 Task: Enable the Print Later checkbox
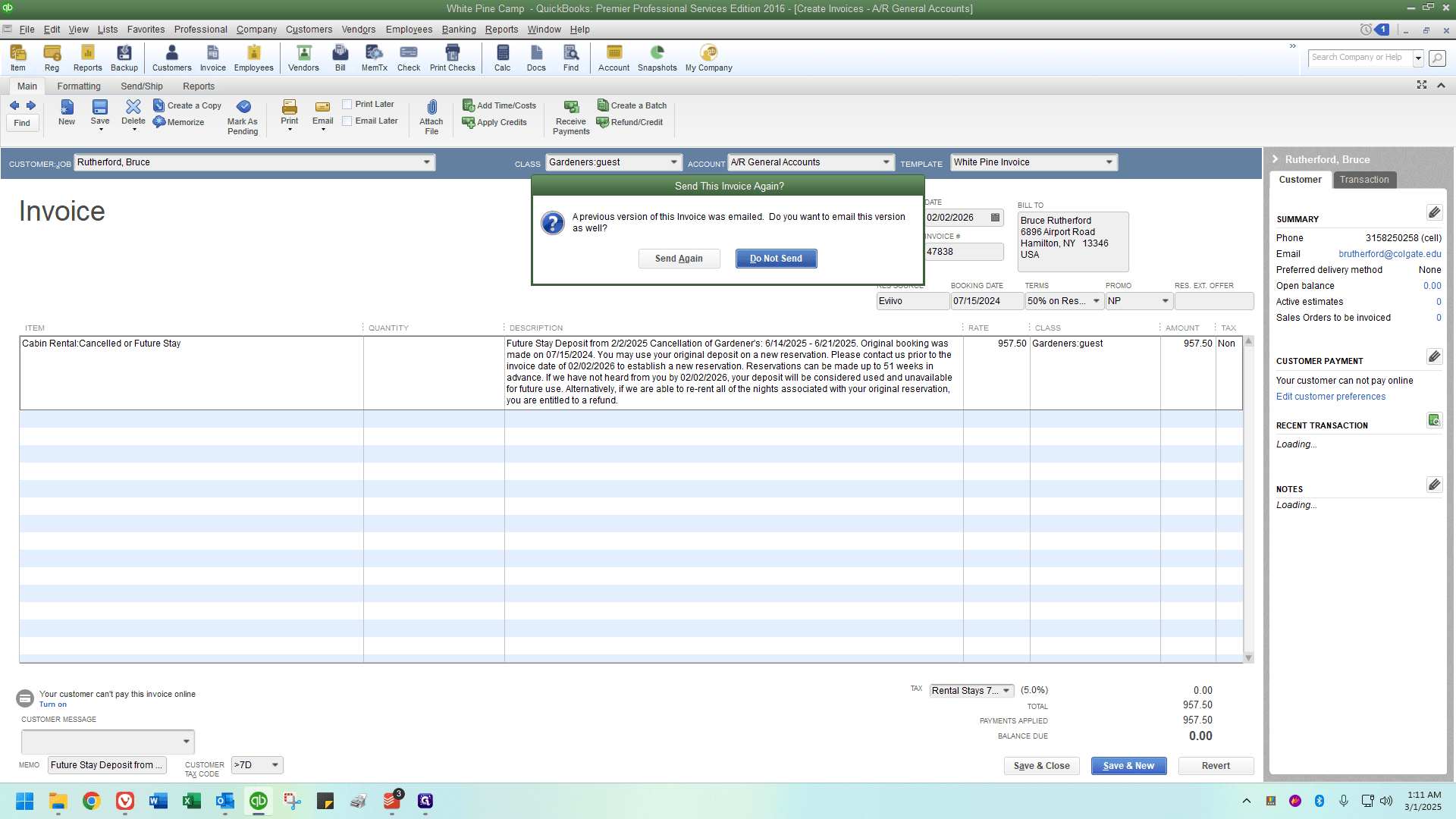(x=347, y=105)
